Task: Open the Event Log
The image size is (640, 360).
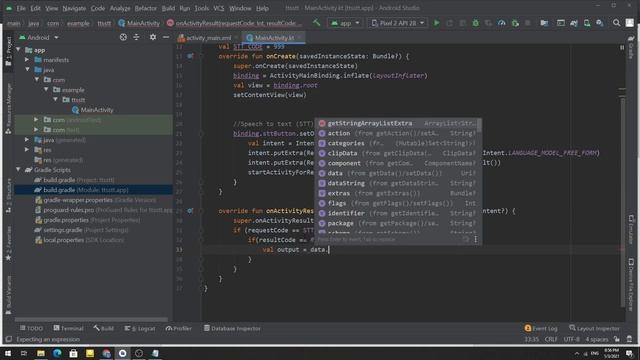Action: [541, 328]
